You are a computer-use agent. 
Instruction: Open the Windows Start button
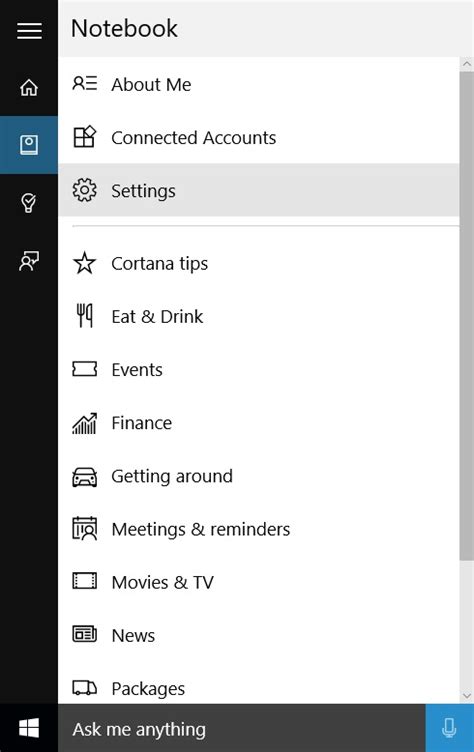tap(29, 728)
